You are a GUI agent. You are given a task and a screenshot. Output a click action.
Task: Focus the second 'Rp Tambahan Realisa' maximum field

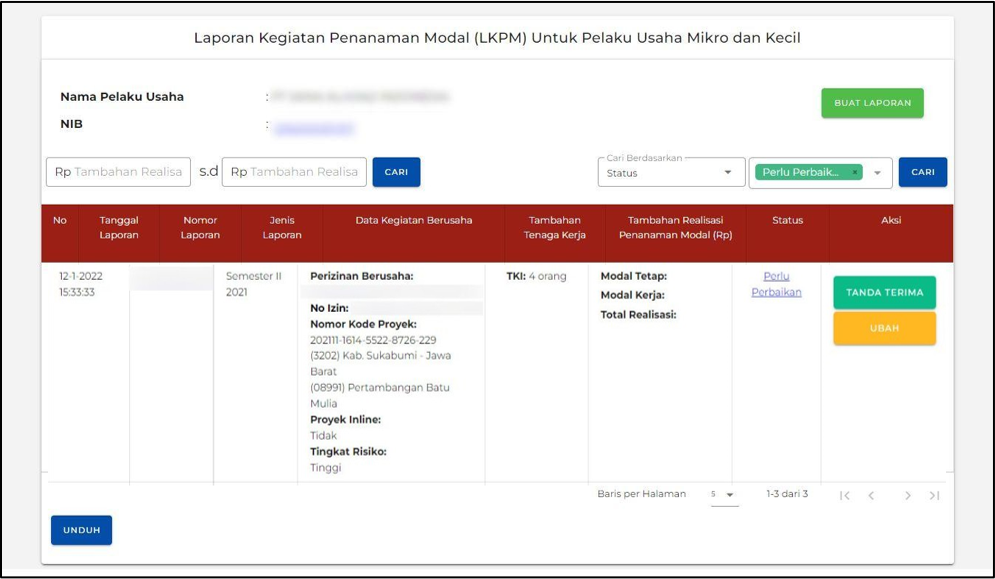click(x=294, y=172)
